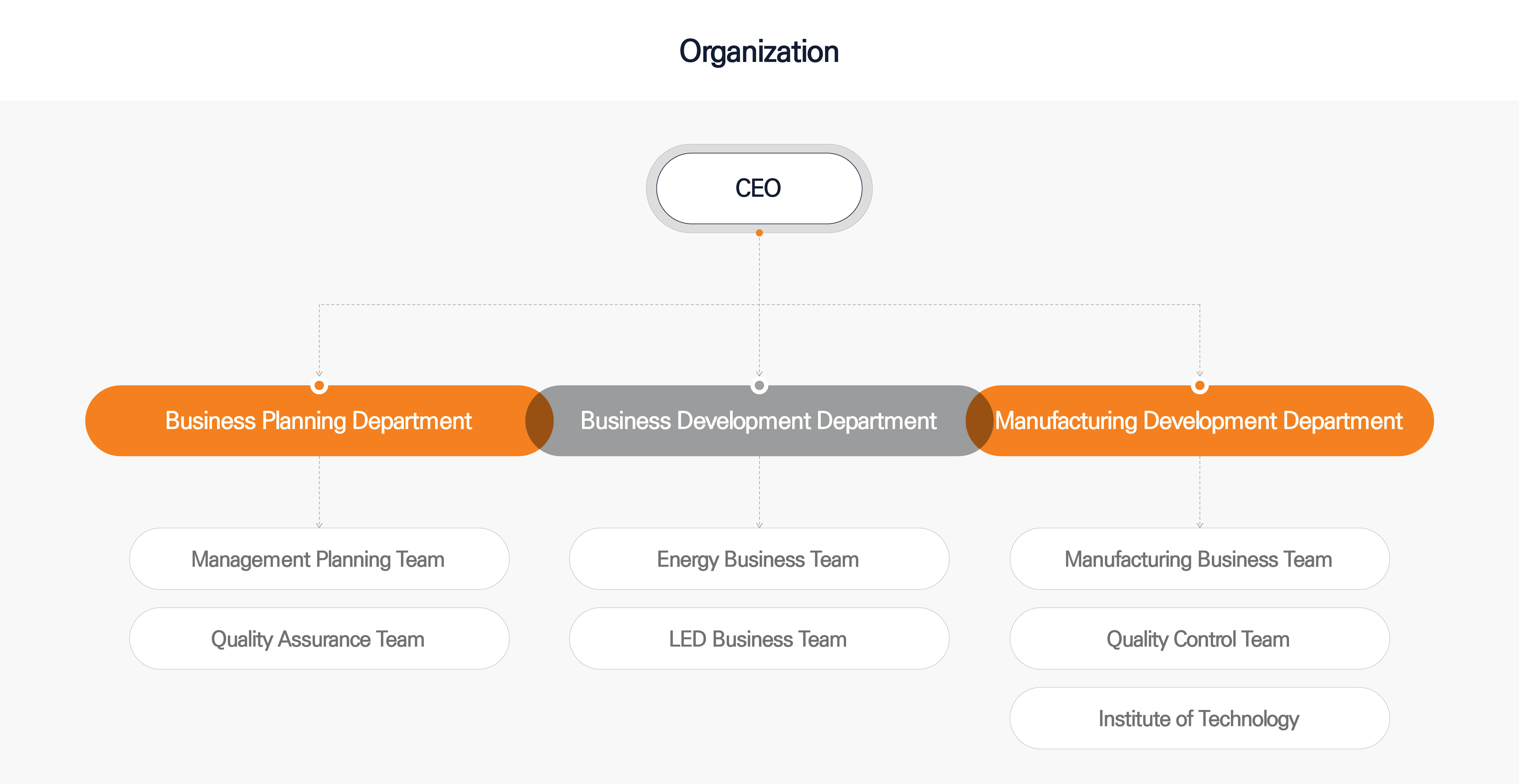Image resolution: width=1519 pixels, height=784 pixels.
Task: Open the Energy Business Team box
Action: [759, 559]
